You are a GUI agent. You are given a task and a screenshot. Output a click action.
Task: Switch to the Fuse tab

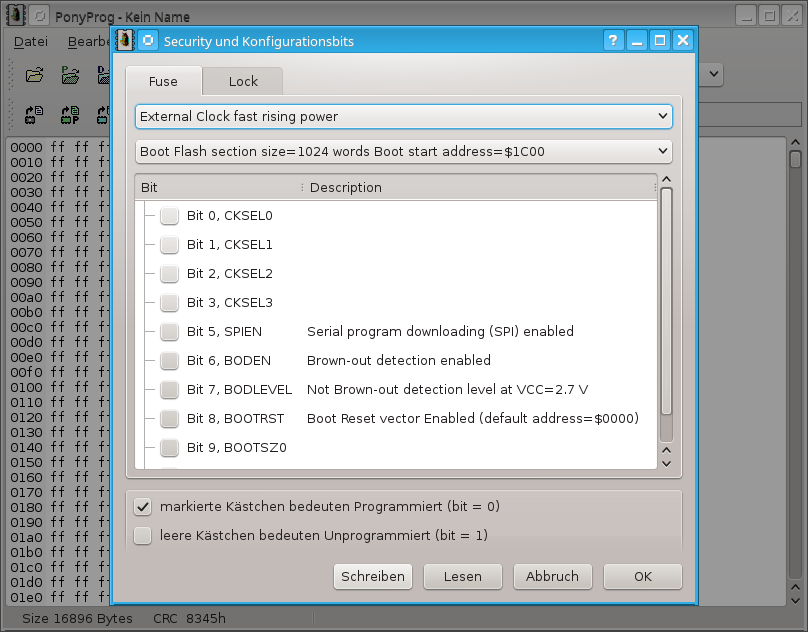[163, 81]
